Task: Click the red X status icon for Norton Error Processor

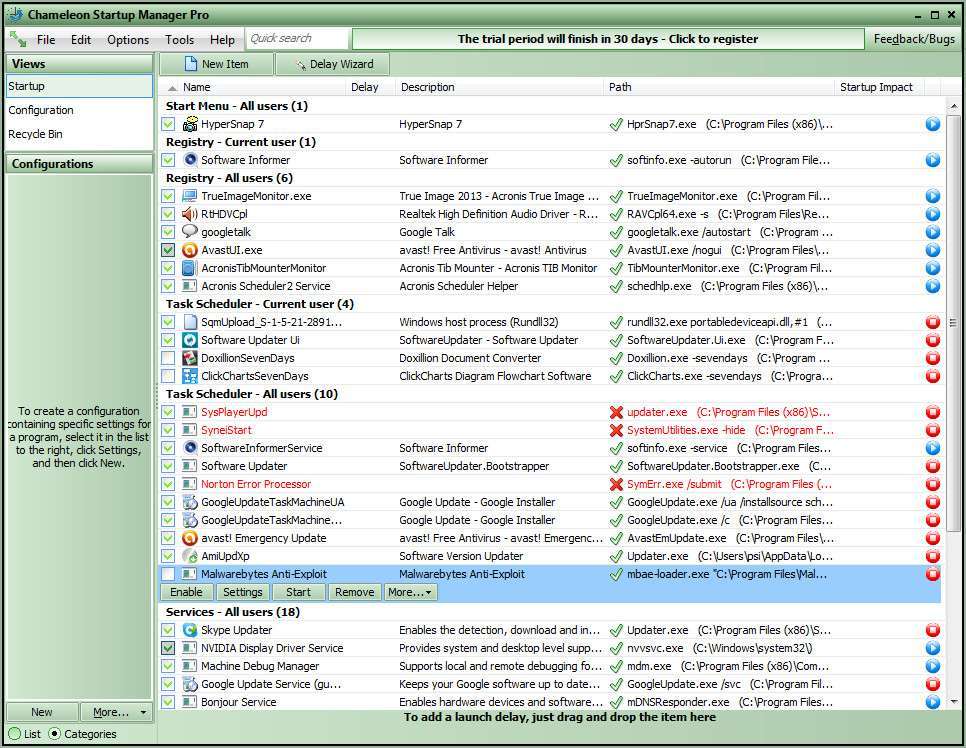Action: point(616,484)
